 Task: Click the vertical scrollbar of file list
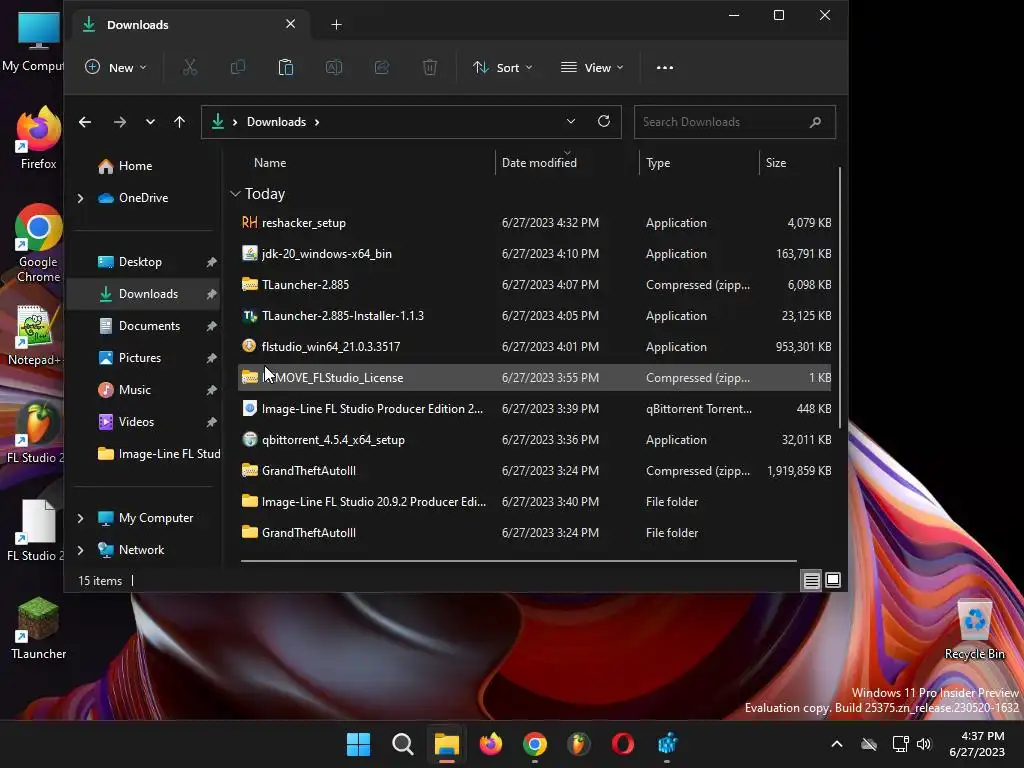(840, 298)
